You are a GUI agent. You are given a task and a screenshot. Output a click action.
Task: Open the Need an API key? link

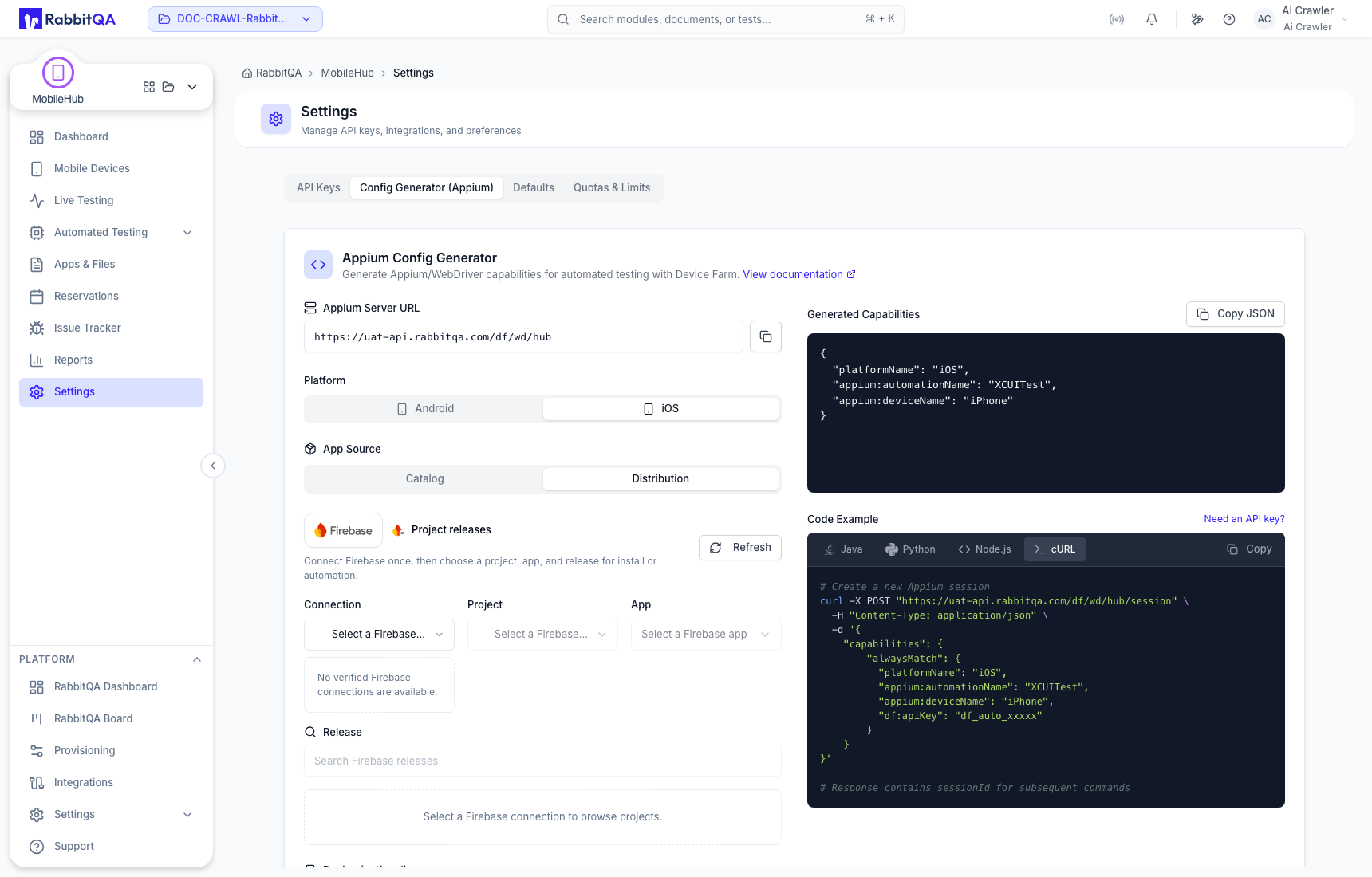click(1244, 519)
